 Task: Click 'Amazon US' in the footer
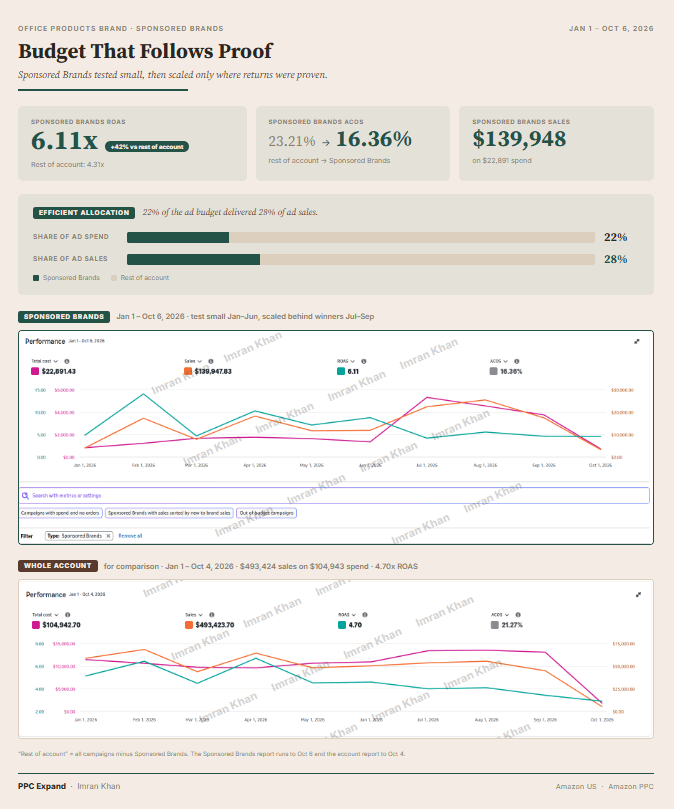pos(576,786)
